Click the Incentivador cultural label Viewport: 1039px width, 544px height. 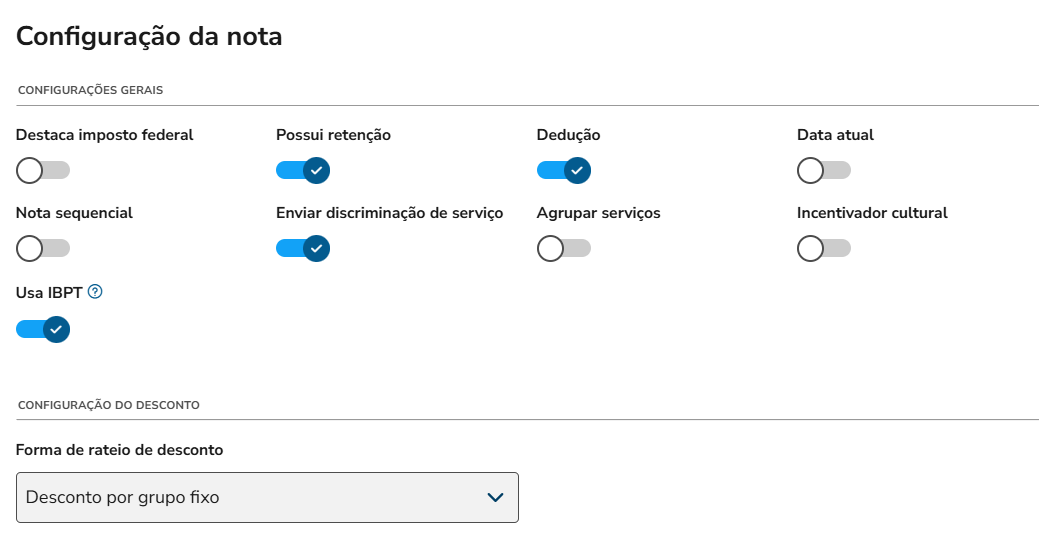872,213
